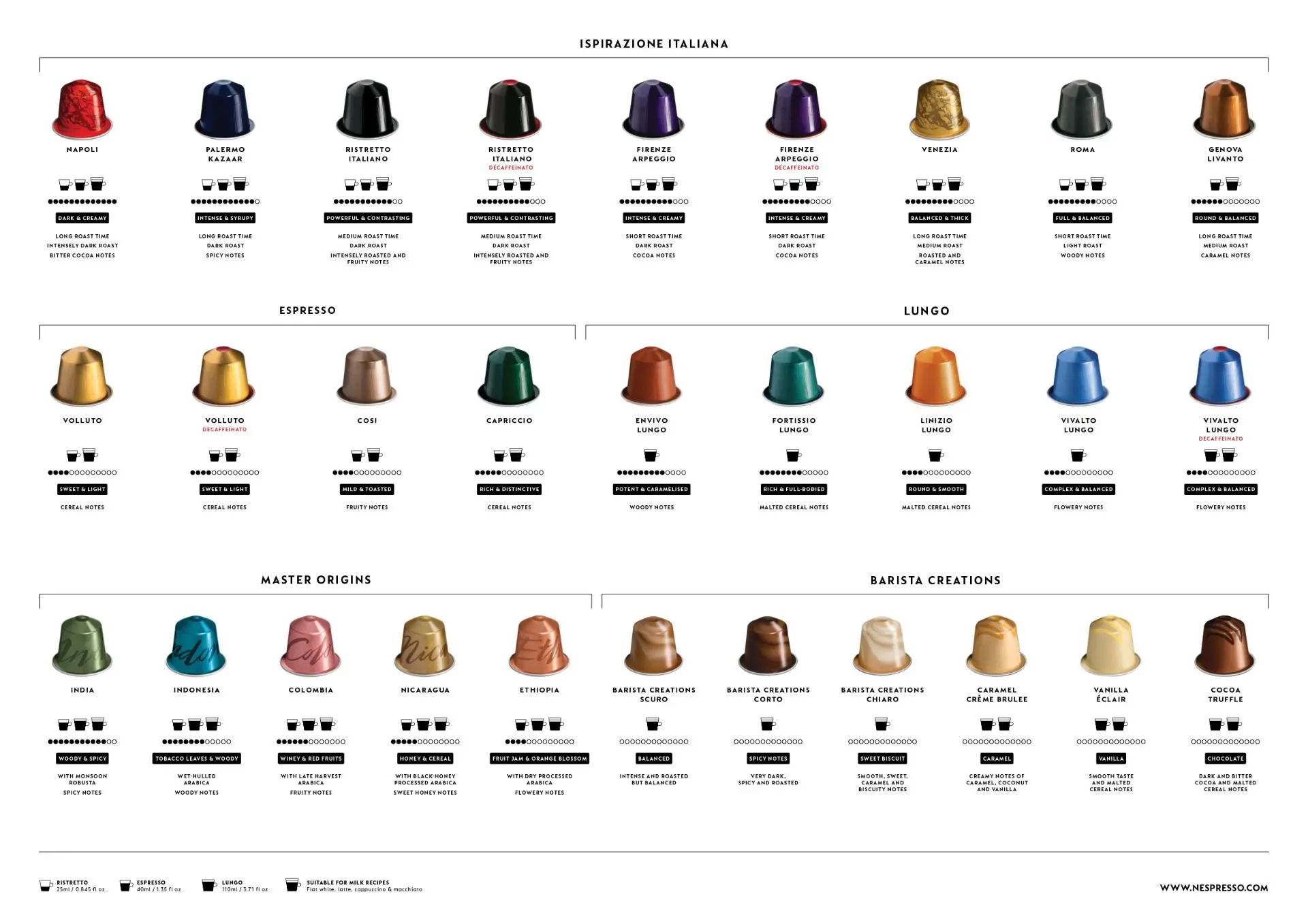The height and width of the screenshot is (924, 1308).
Task: Click the '110ml / 3.71 fl oz' legend text
Action: coord(245,890)
